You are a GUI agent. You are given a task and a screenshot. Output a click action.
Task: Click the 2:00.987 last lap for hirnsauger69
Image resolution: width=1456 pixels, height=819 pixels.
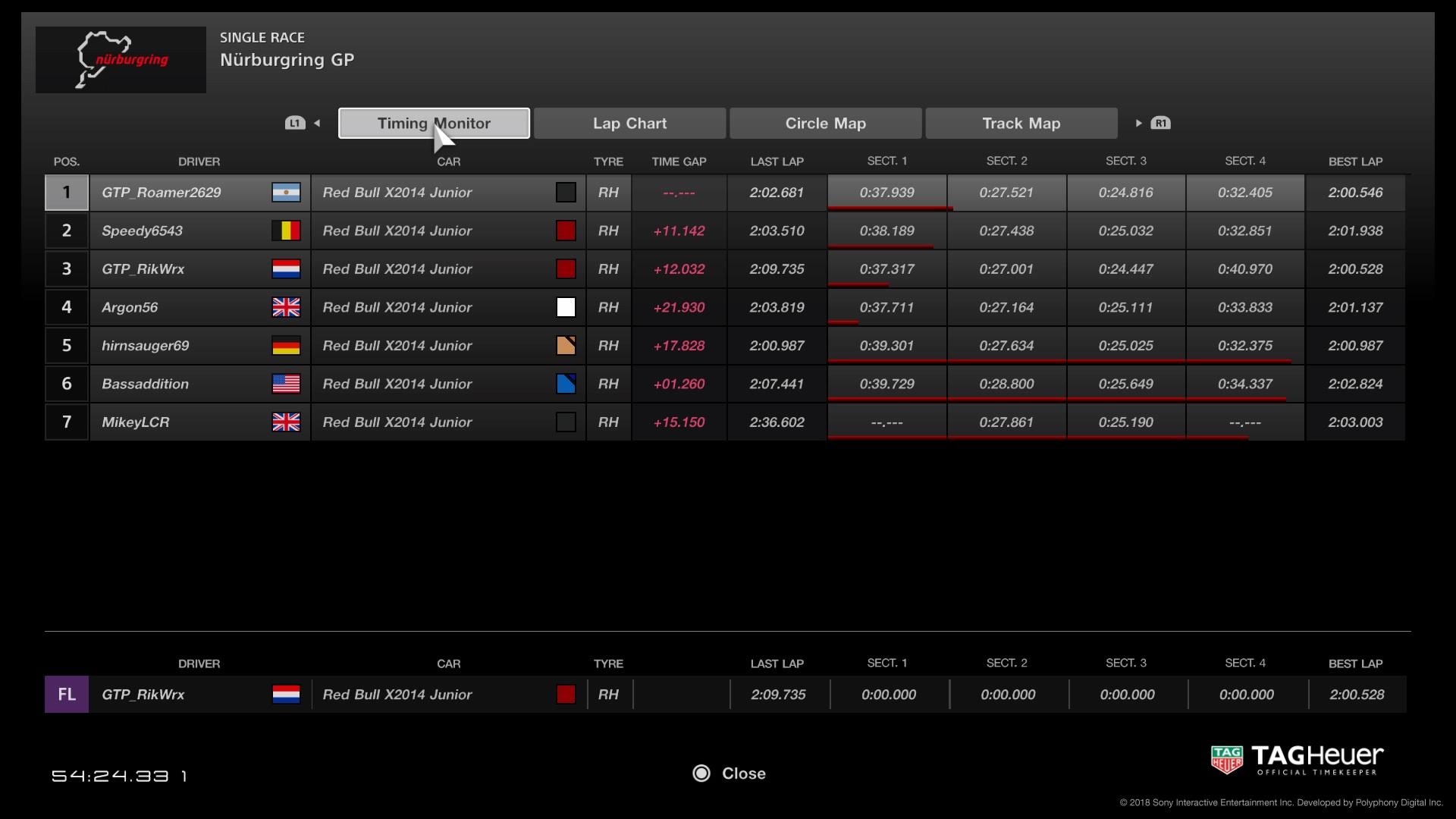click(x=777, y=346)
